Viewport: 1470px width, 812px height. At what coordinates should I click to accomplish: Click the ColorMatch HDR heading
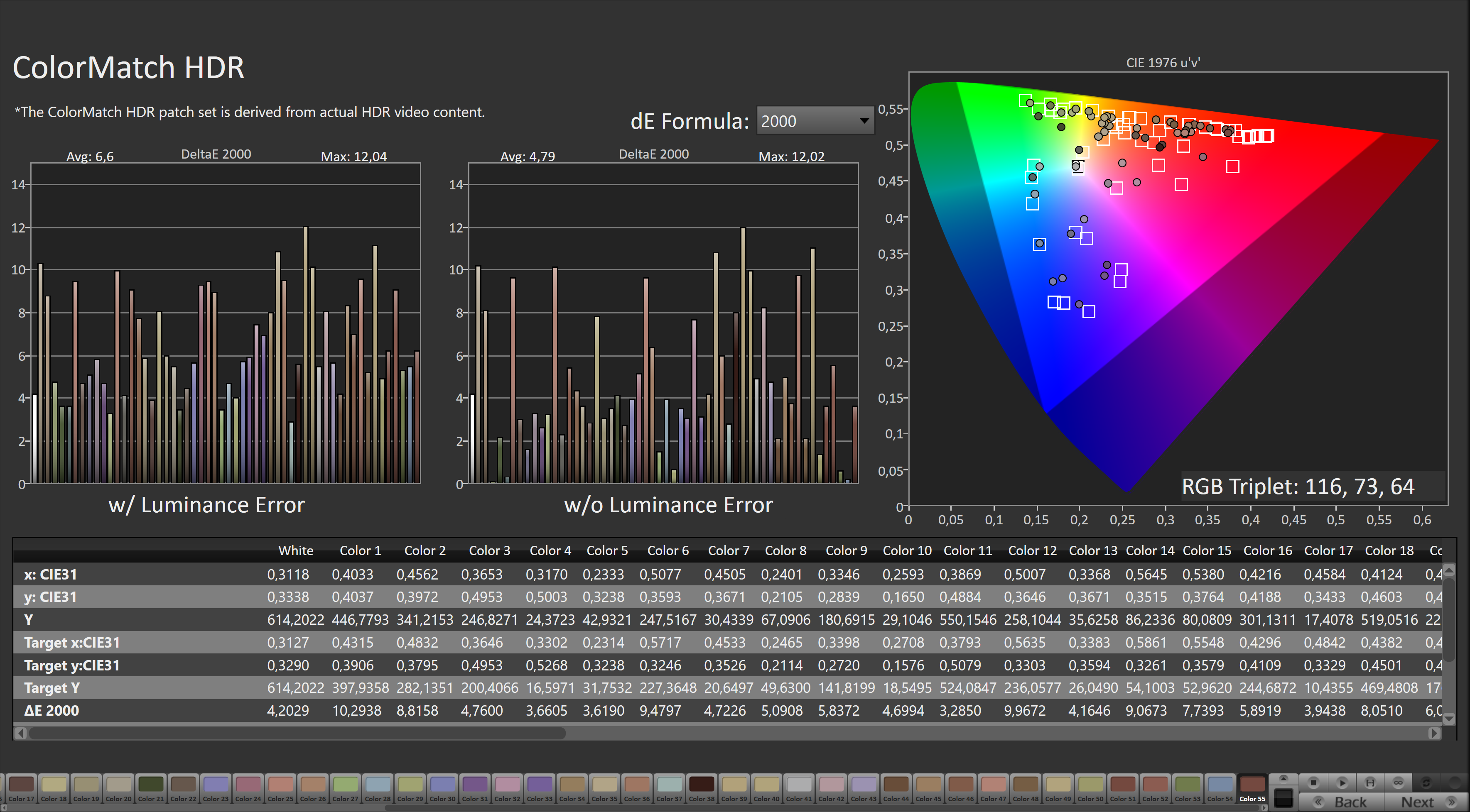pyautogui.click(x=128, y=67)
